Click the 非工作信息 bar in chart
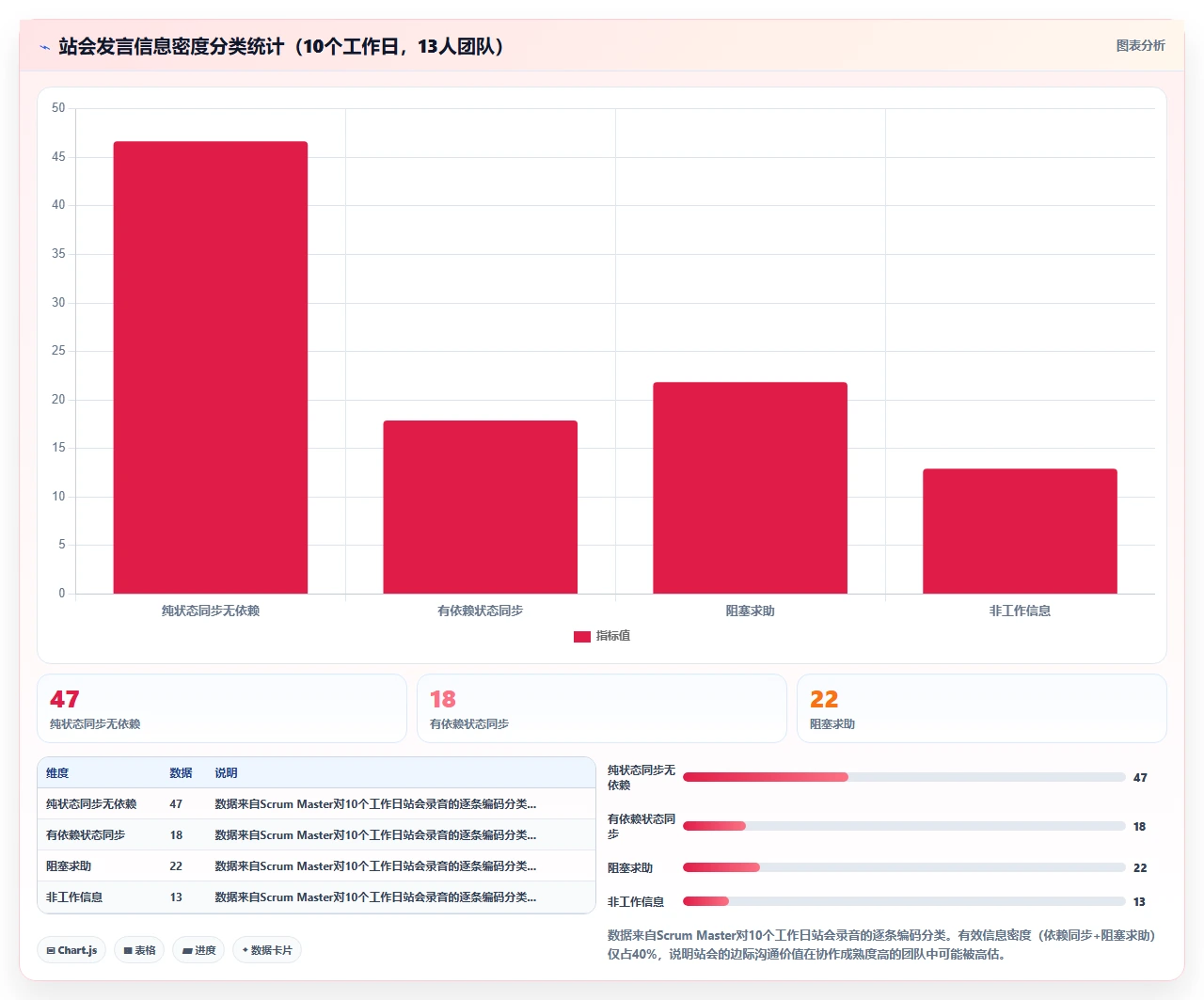 tap(1020, 532)
